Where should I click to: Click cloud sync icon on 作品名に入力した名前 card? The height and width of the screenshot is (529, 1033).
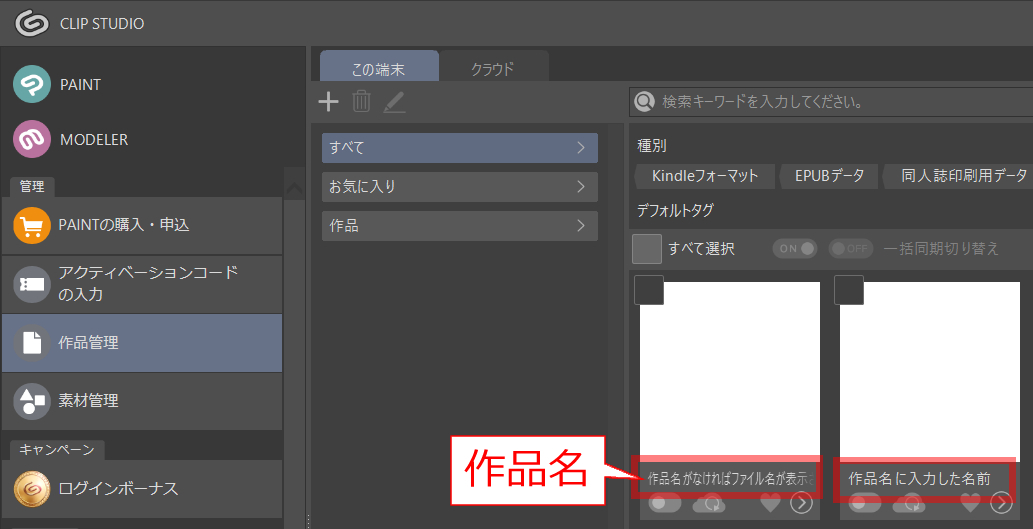pyautogui.click(x=909, y=505)
